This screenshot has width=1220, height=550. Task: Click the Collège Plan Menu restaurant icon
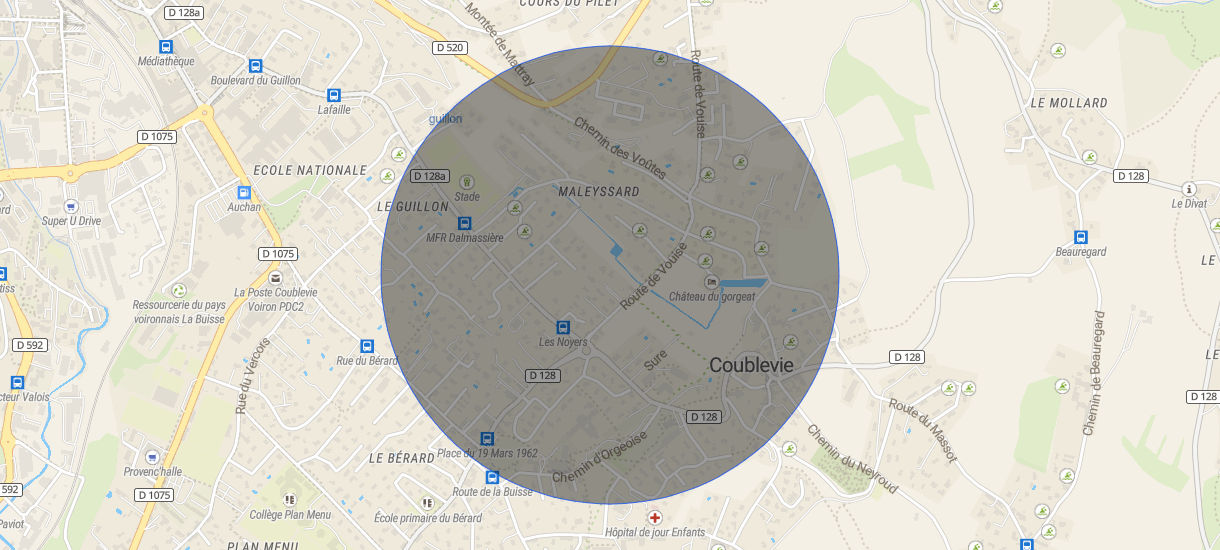tap(290, 499)
